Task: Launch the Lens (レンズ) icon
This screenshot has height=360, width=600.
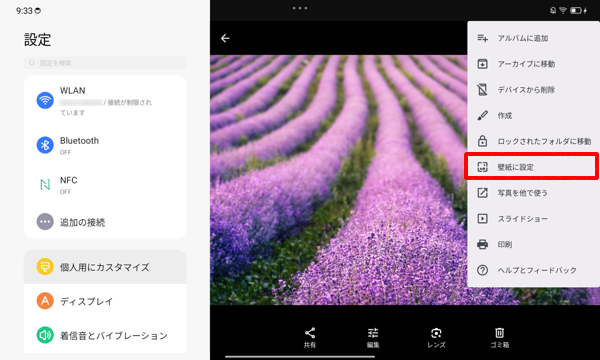Action: click(x=436, y=332)
